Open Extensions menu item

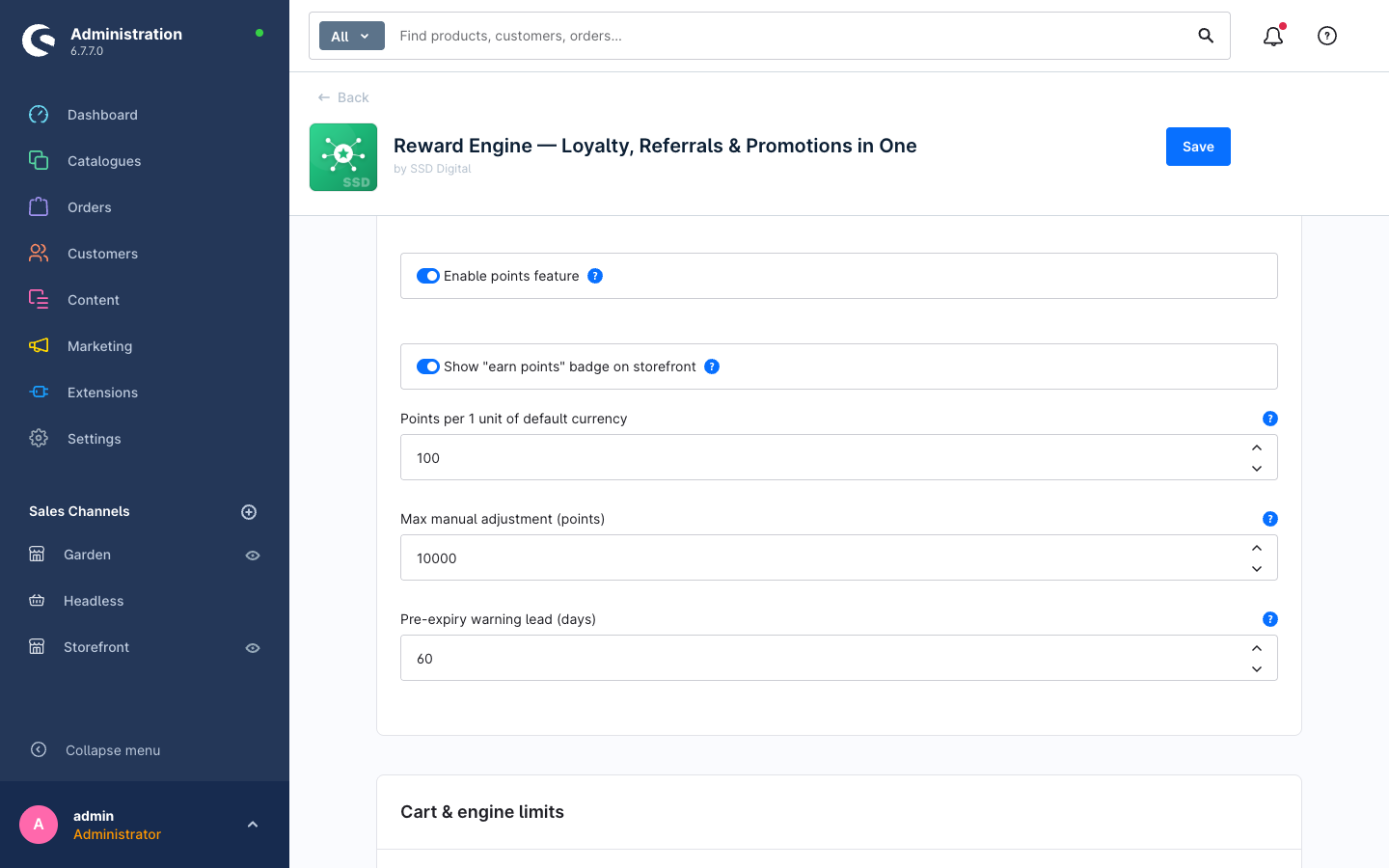pos(102,393)
